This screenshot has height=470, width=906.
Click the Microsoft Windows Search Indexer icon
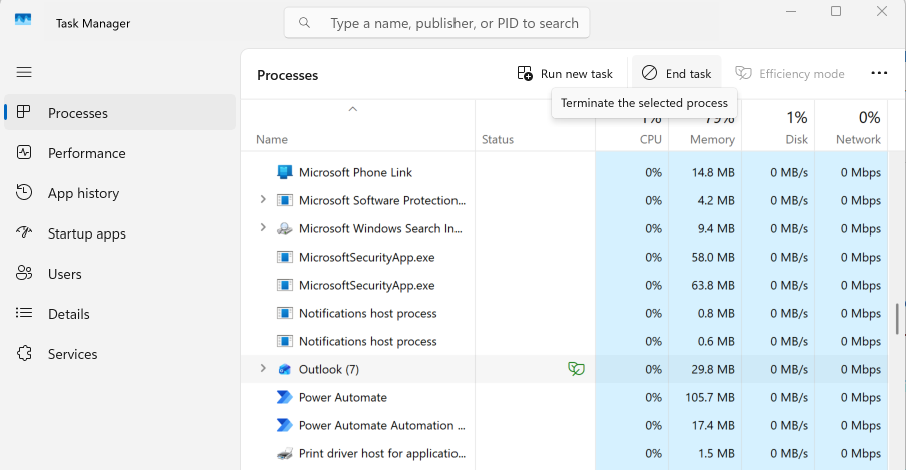pos(284,228)
